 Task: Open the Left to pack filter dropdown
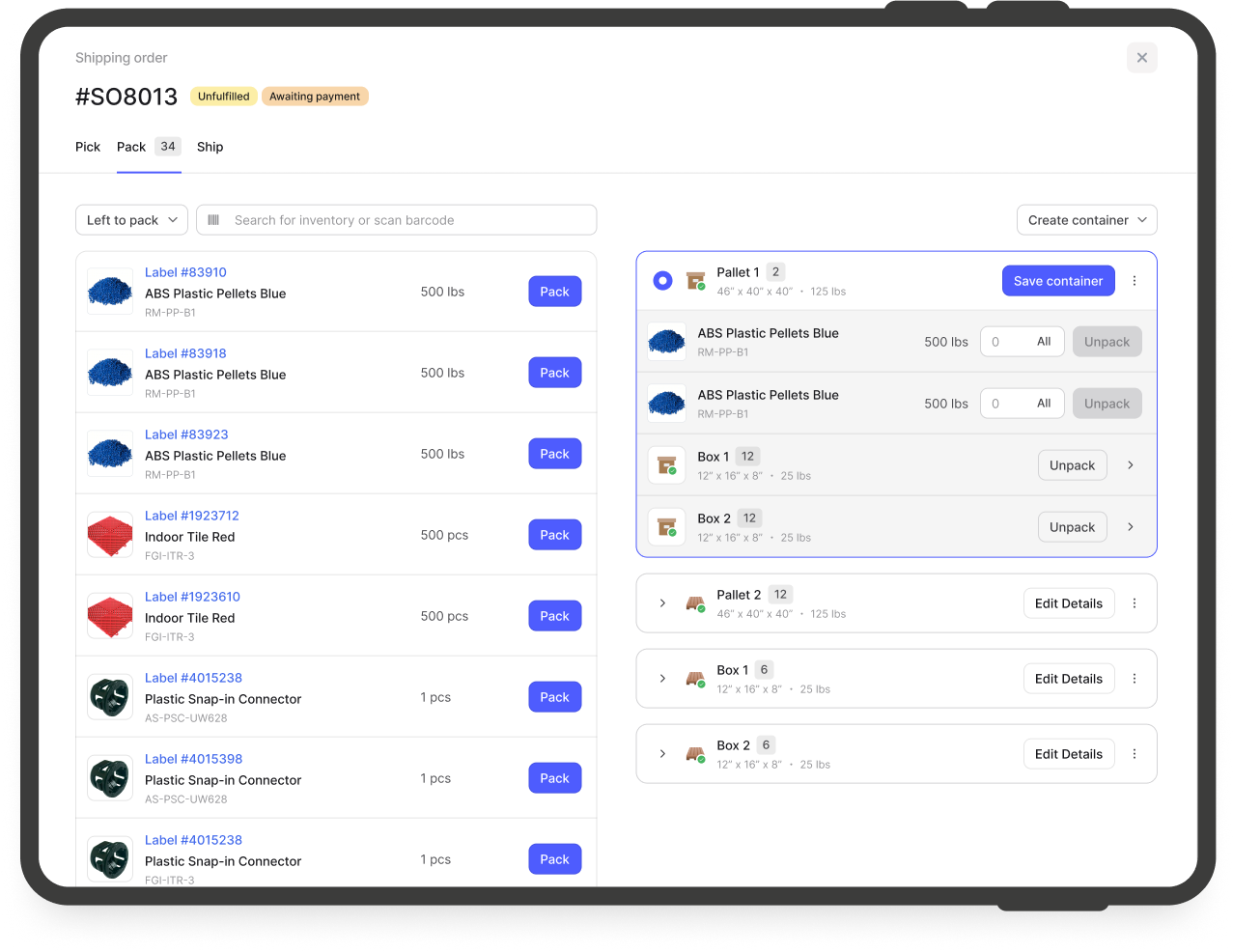coord(132,220)
